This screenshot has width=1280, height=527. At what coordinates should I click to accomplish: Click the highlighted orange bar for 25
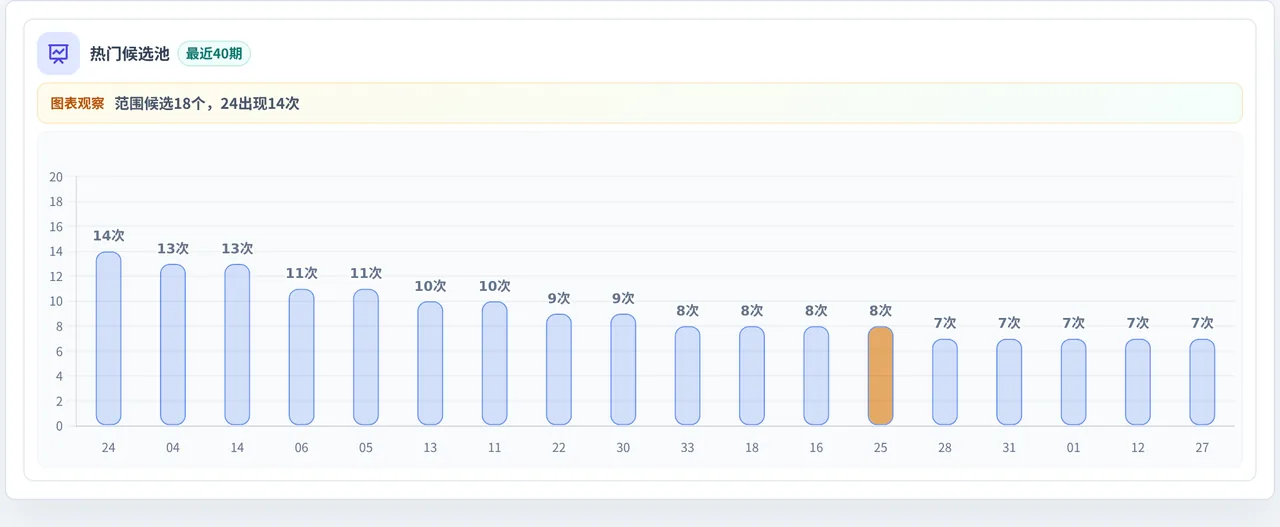pyautogui.click(x=881, y=375)
